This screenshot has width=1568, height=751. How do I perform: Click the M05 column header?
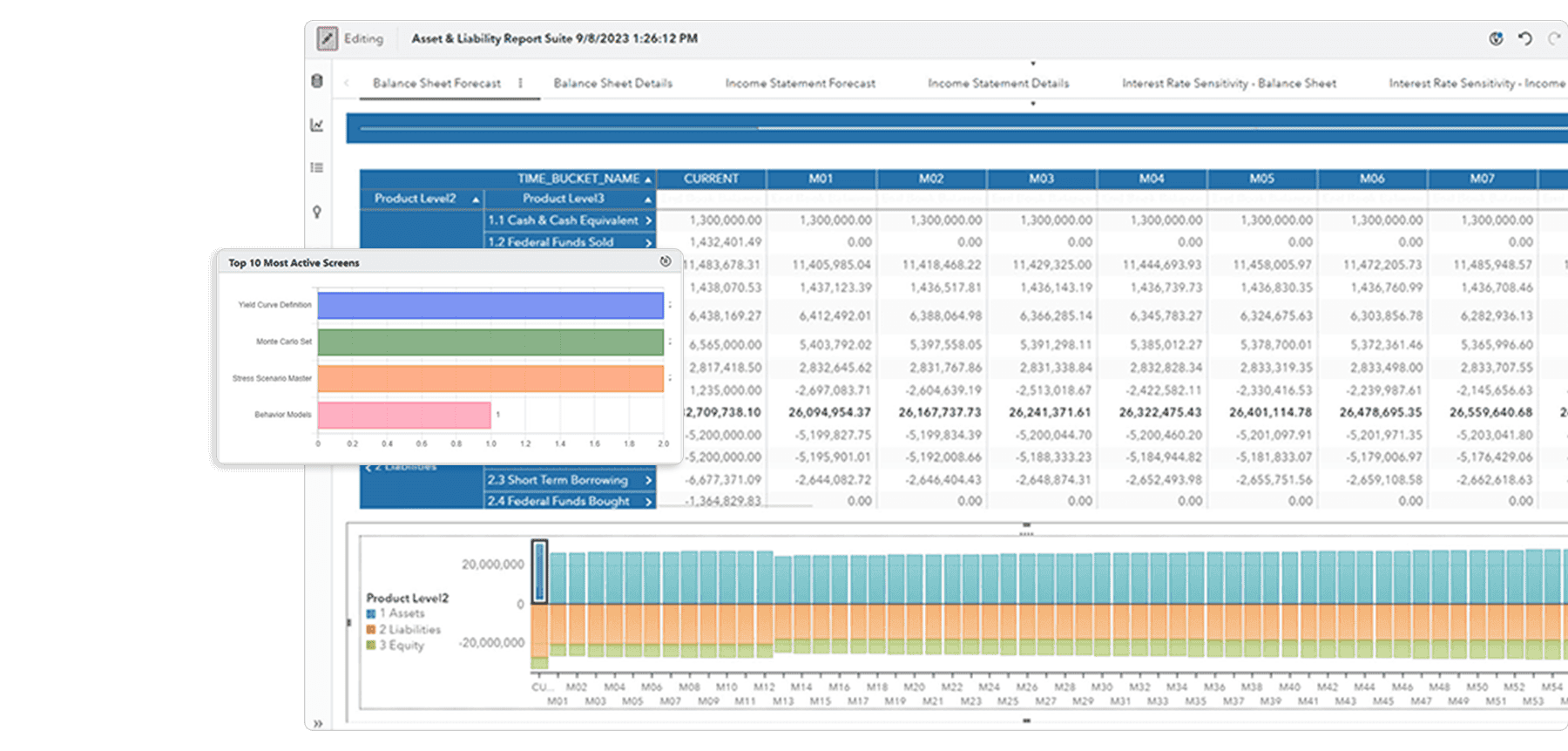pos(1261,179)
